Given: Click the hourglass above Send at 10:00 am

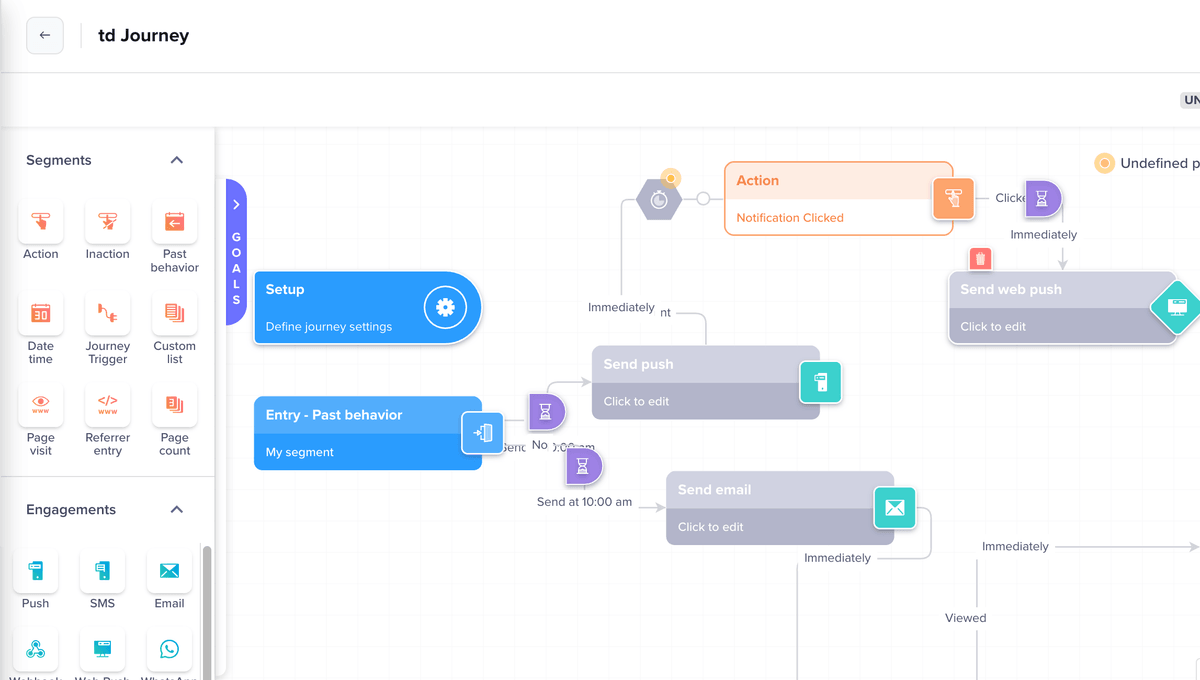Looking at the screenshot, I should coord(584,466).
